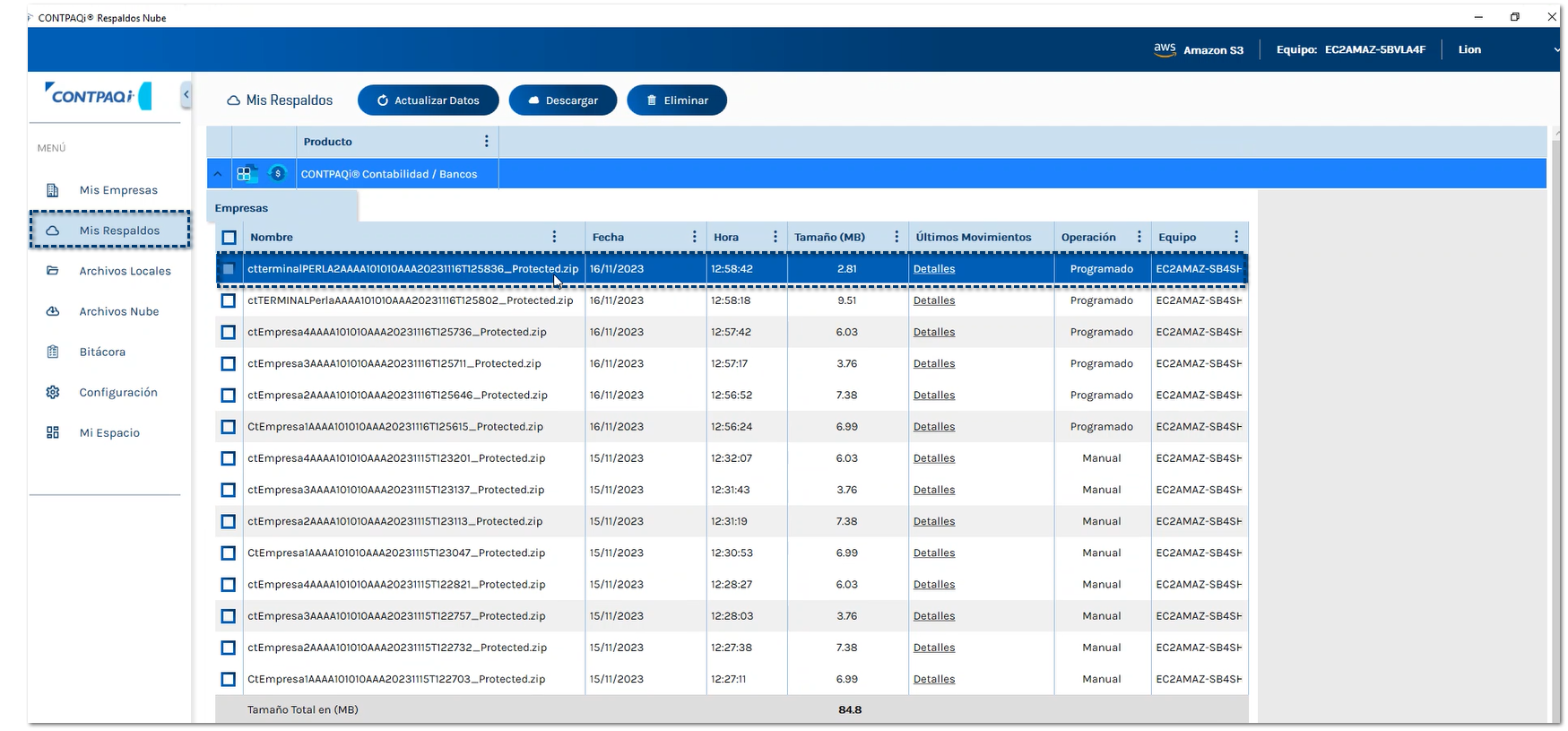
Task: Click the Descargar button
Action: coord(562,100)
